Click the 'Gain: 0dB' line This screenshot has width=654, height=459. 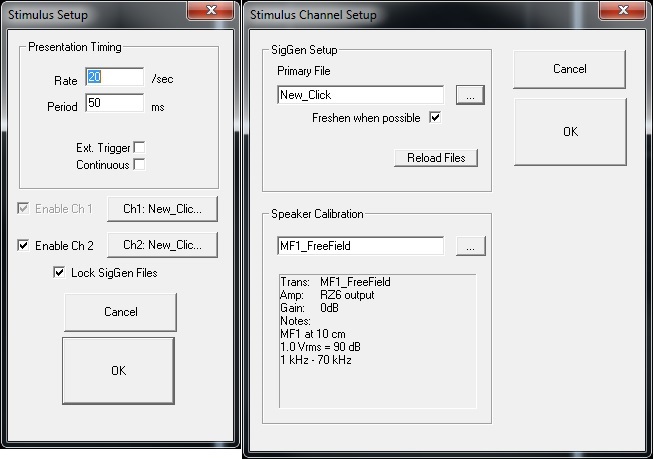pyautogui.click(x=309, y=308)
